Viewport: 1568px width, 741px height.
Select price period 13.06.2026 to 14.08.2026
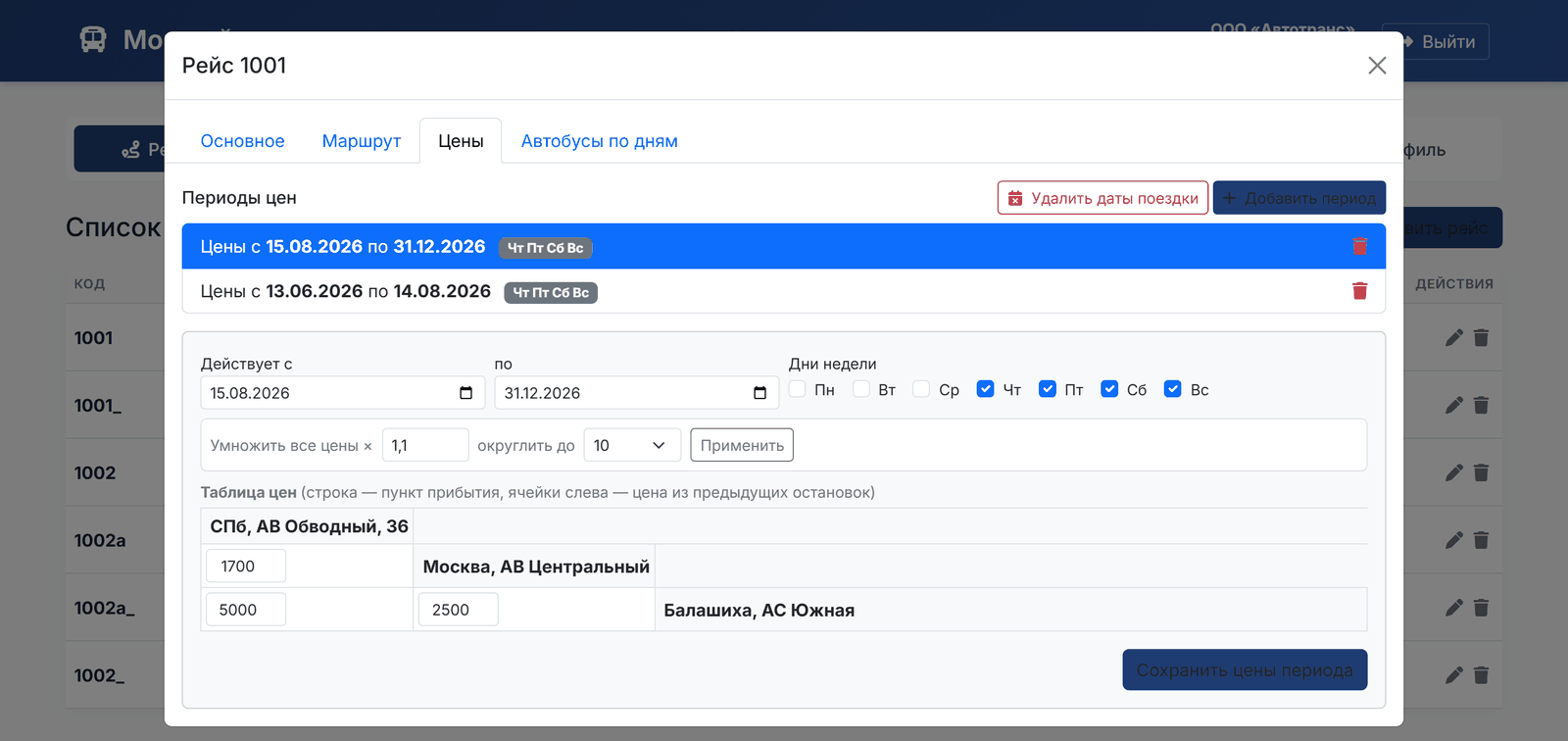pos(783,291)
